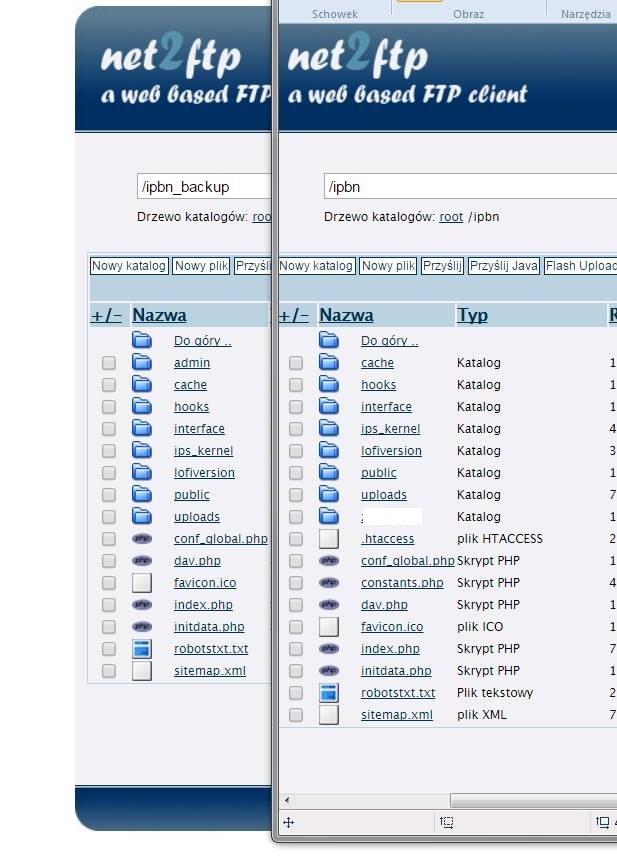Check the box next to .htaccess

coord(296,539)
